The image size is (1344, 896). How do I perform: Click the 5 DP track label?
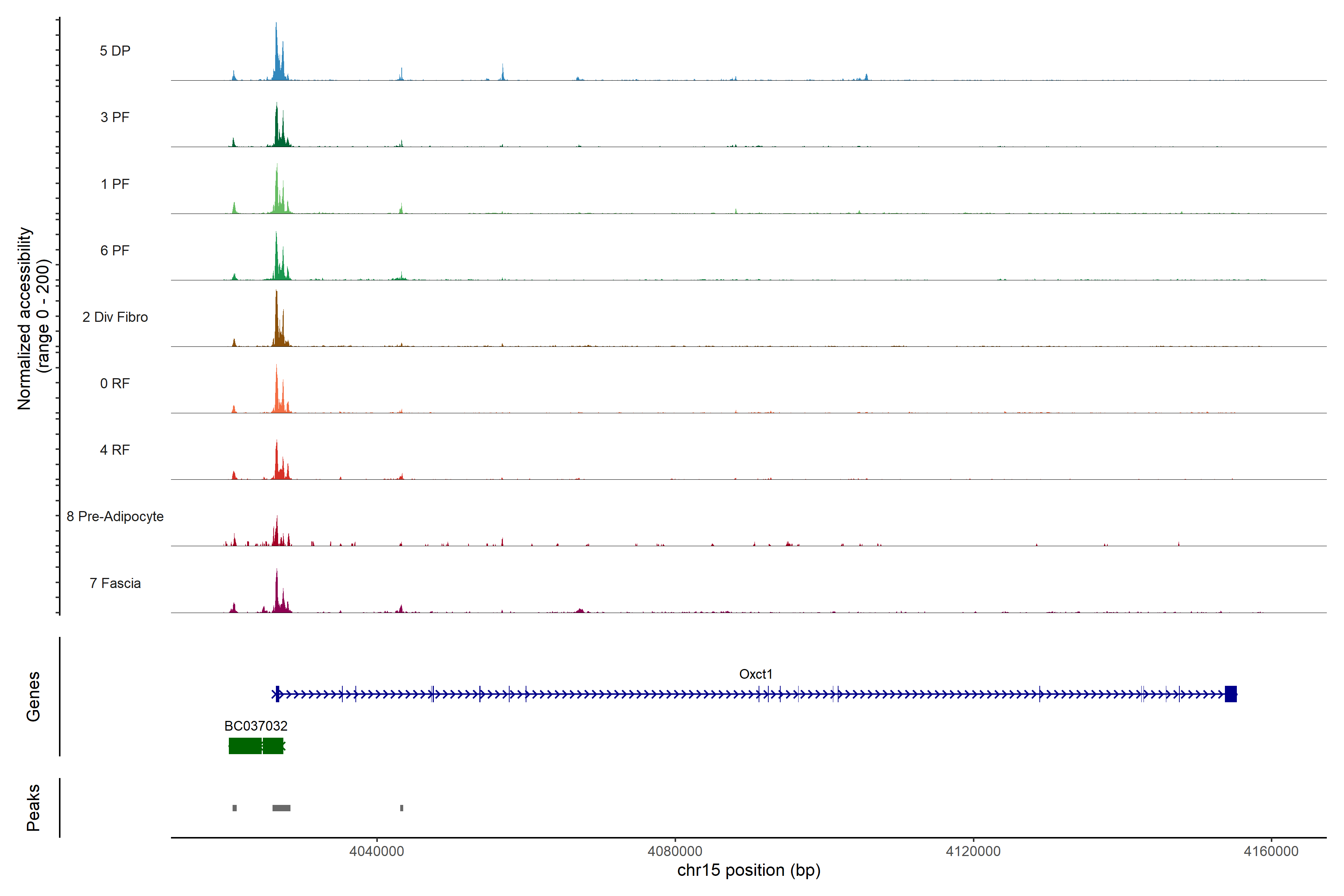pos(115,51)
